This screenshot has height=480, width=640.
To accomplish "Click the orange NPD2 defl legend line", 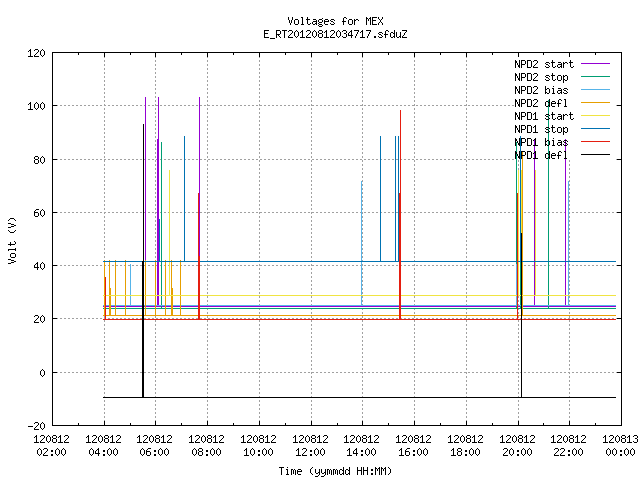I will 595,102.
